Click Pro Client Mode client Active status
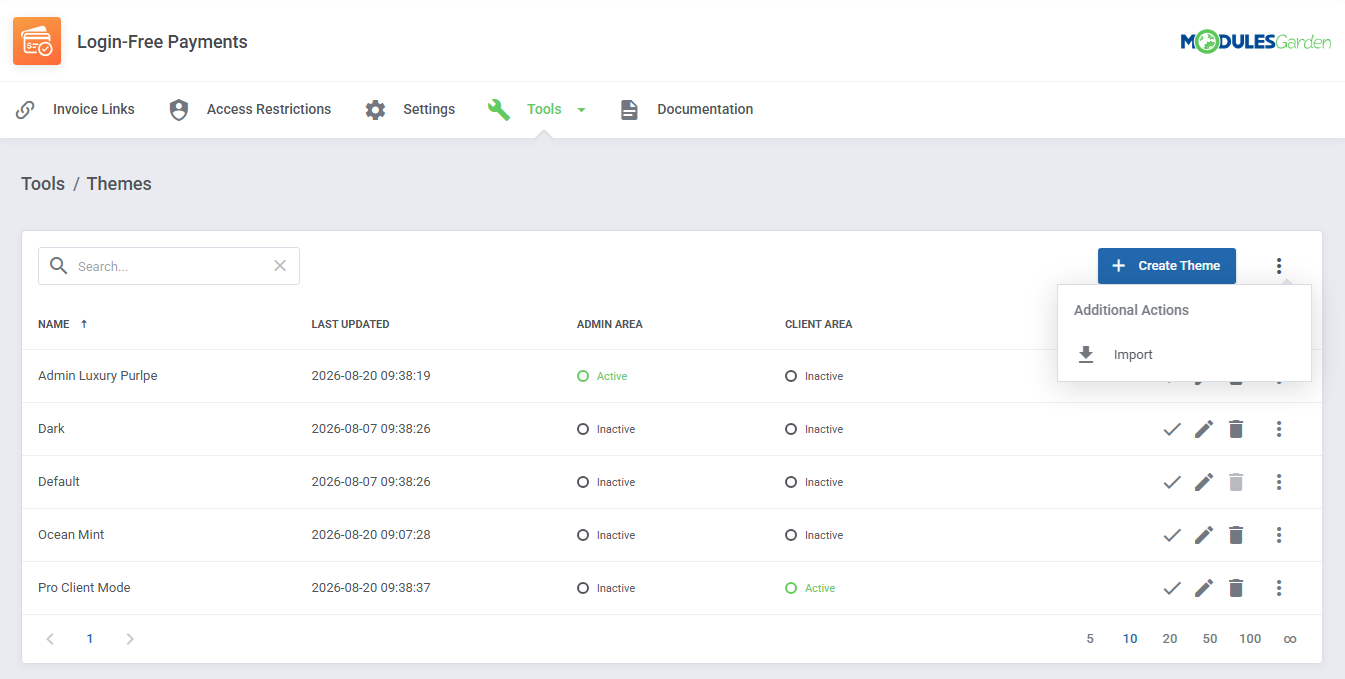The width and height of the screenshot is (1345, 679). (810, 588)
